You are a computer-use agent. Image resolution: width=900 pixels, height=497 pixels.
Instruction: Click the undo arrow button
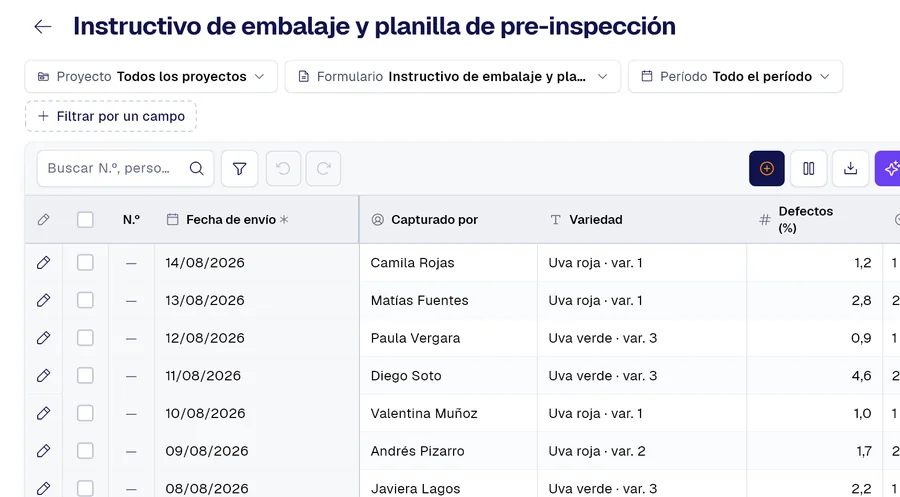click(283, 169)
